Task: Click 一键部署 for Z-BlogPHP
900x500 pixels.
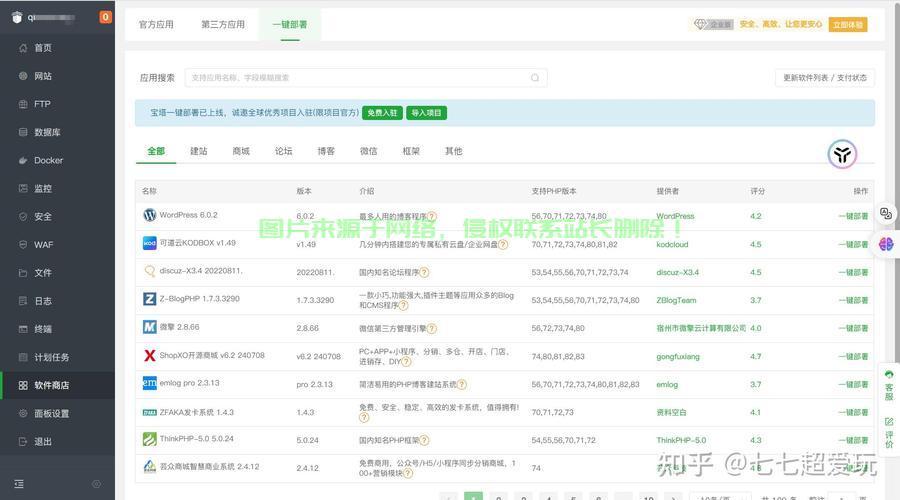Action: click(x=853, y=300)
